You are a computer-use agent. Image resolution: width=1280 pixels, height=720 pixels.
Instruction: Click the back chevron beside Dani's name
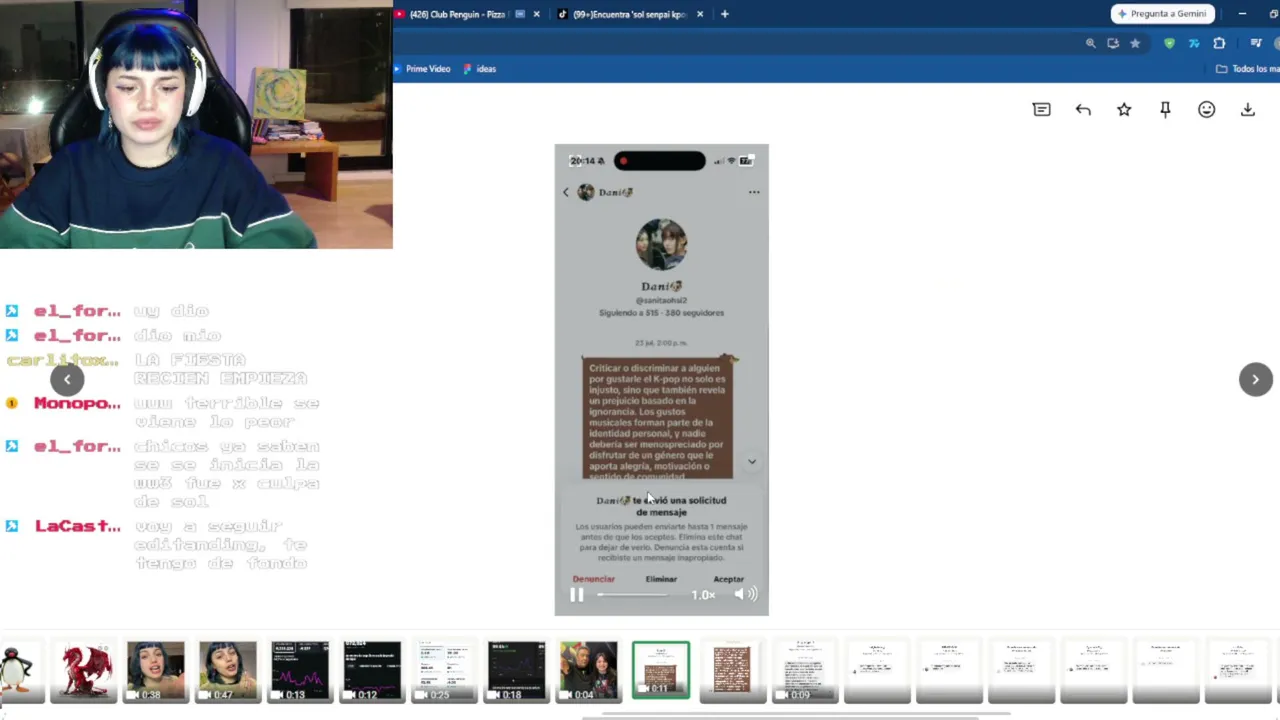click(x=566, y=192)
